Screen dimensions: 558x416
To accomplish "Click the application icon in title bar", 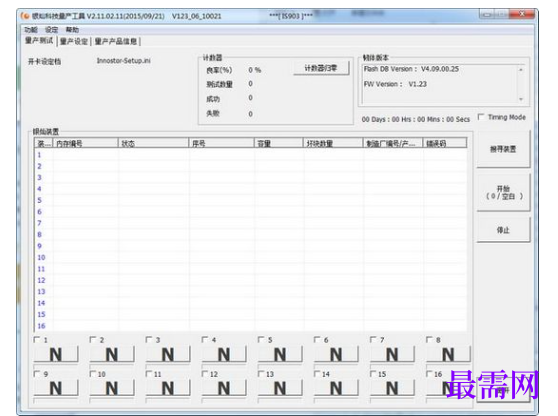I will 25,16.
